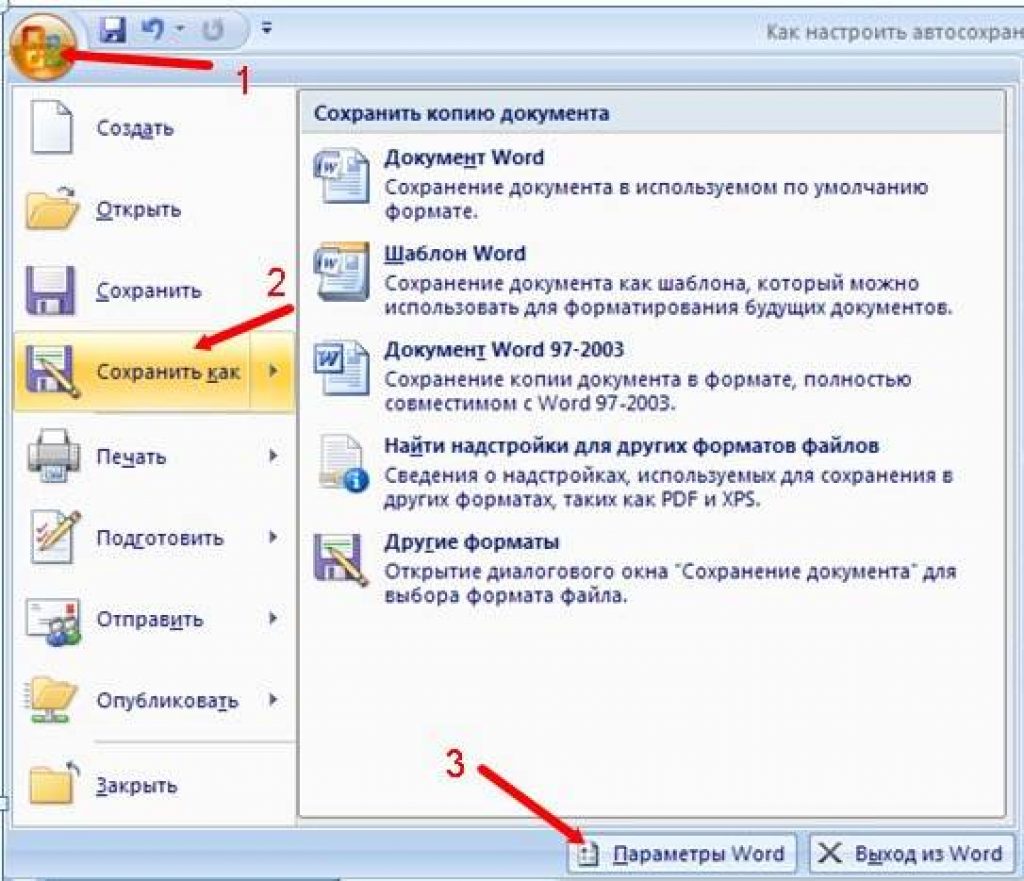
Task: Open the Undo history dropdown arrow
Action: (x=180, y=28)
